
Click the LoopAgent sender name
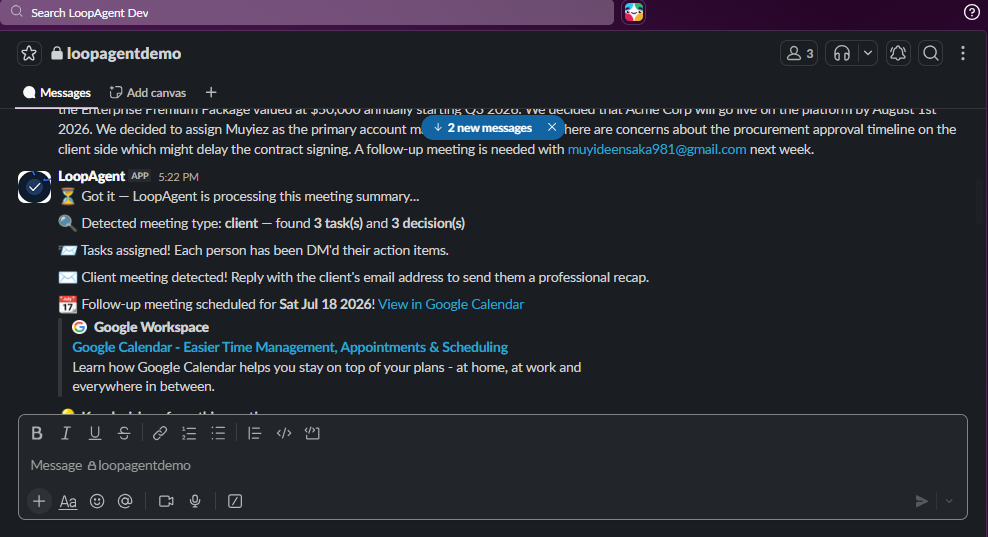[91, 176]
